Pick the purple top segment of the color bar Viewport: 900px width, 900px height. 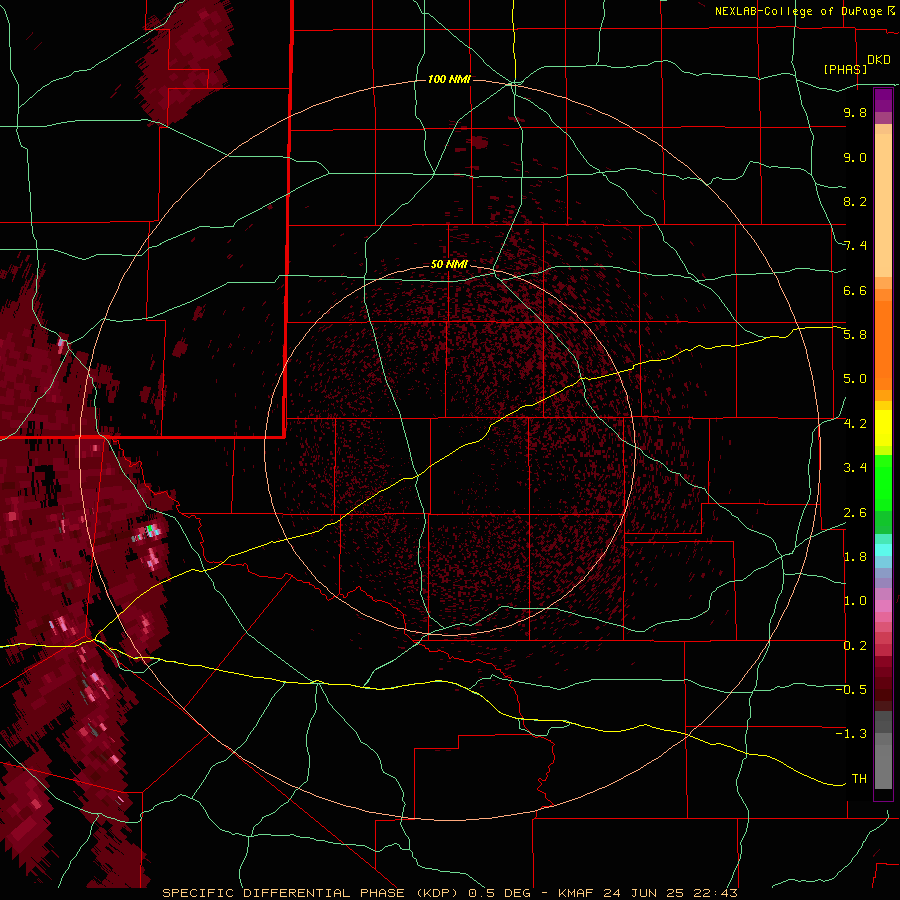pyautogui.click(x=883, y=100)
